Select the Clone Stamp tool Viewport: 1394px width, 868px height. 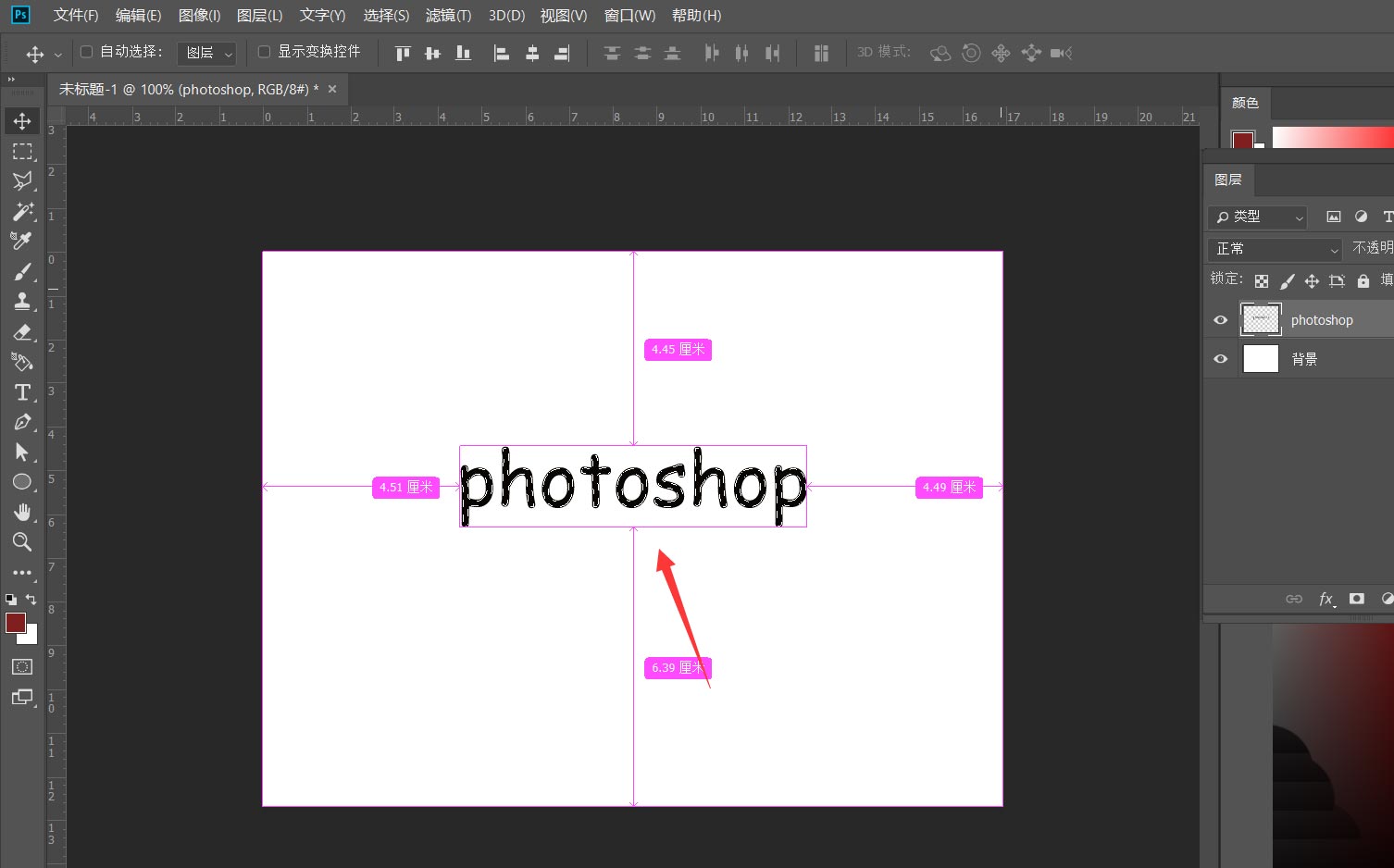click(22, 301)
